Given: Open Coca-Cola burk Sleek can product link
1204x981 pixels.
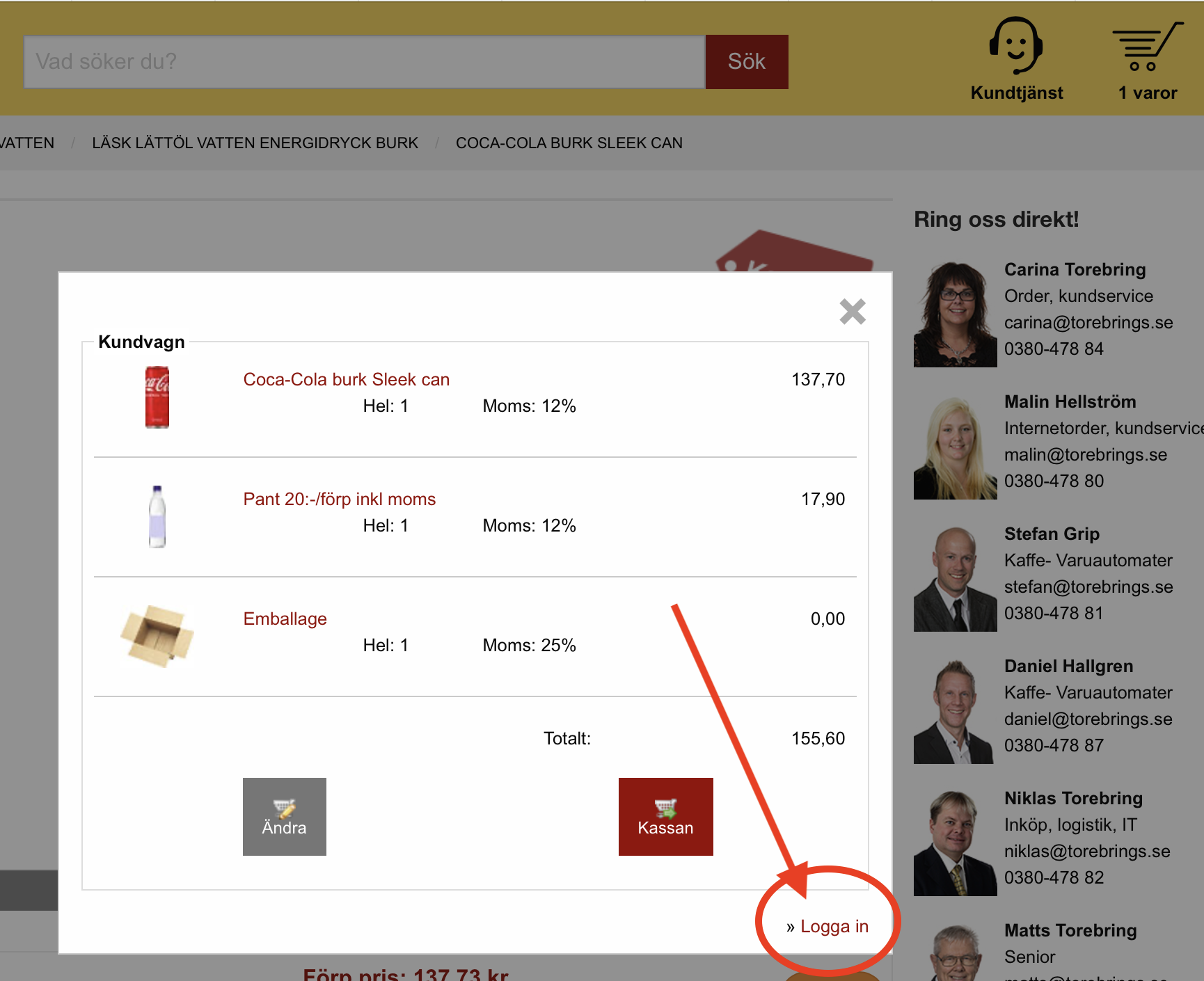Looking at the screenshot, I should 346,379.
